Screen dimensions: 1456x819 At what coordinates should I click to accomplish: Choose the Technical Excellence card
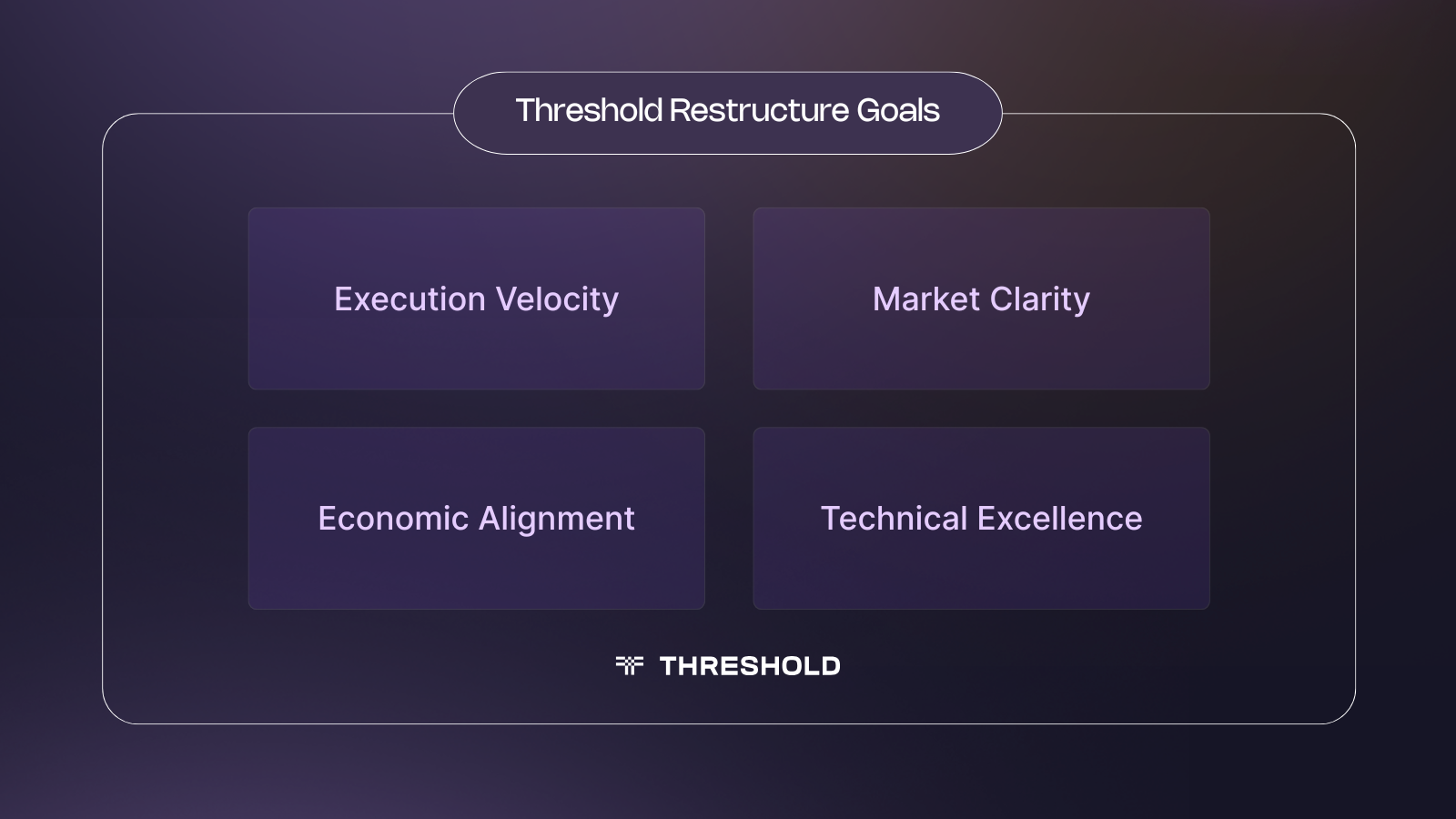[x=981, y=518]
